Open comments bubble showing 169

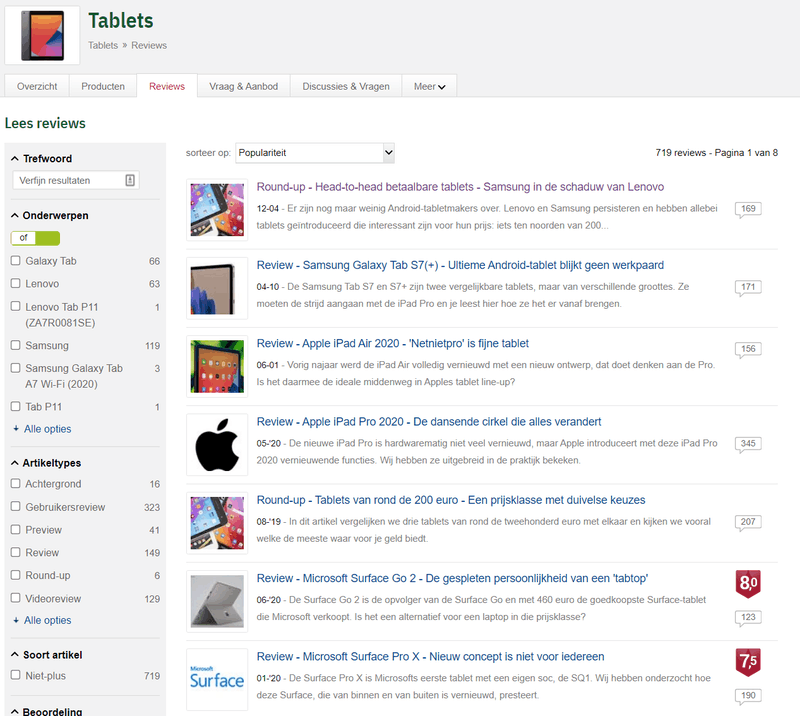[x=748, y=209]
